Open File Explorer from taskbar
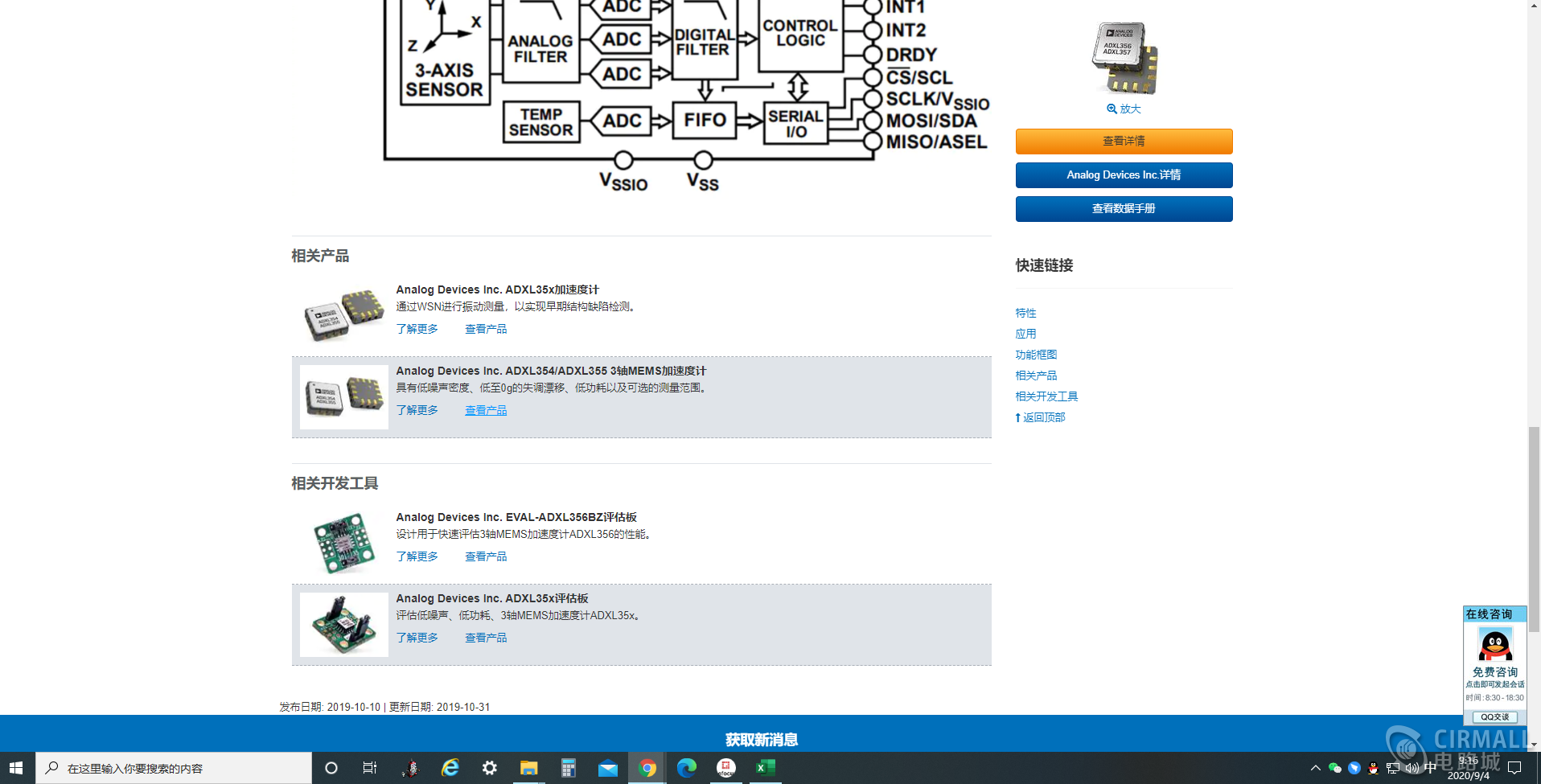 (x=528, y=768)
